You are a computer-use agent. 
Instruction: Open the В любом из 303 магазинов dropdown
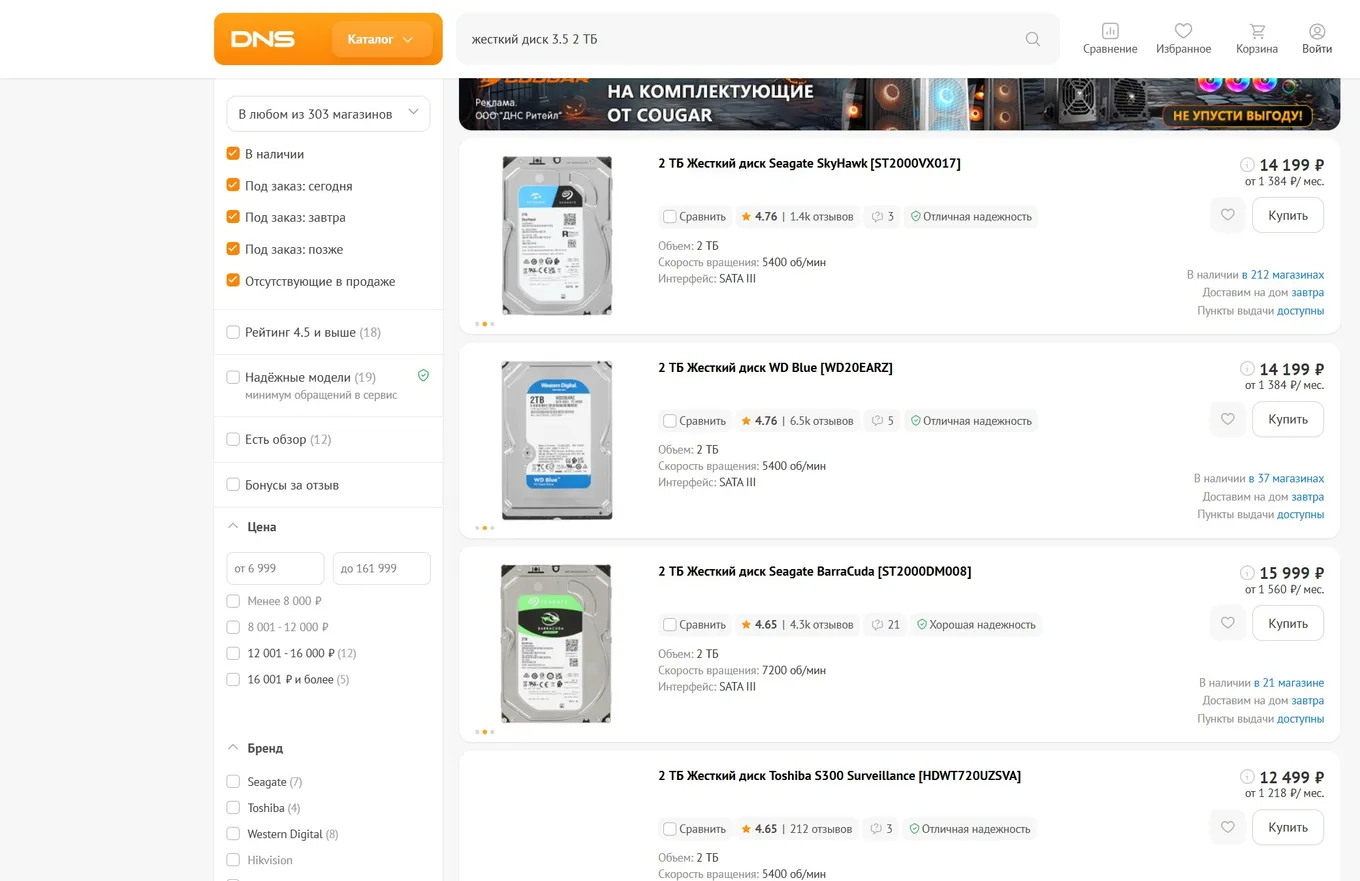tap(328, 114)
